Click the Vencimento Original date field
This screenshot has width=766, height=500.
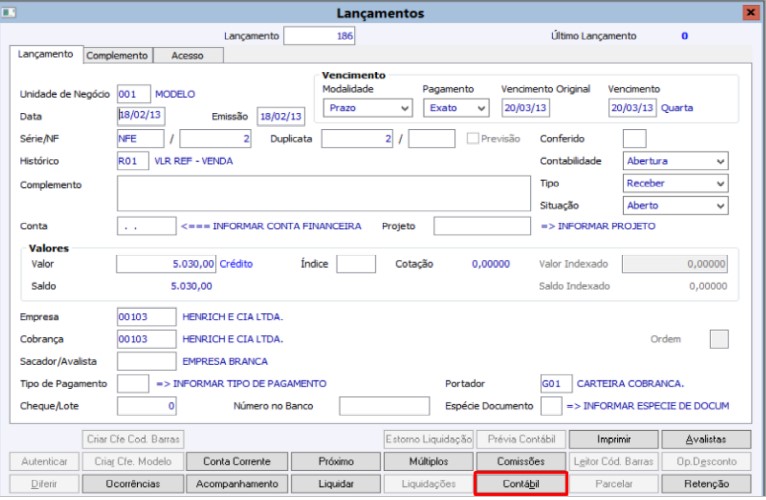526,108
